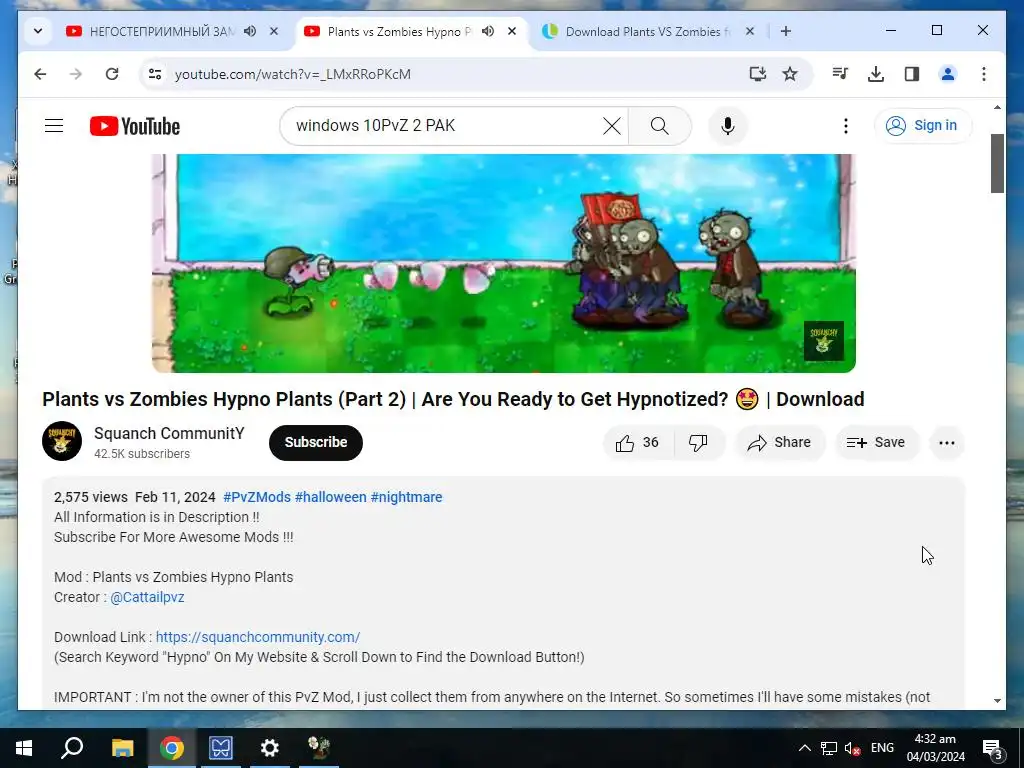Reload the current YouTube page
Screen dimensions: 1024x768
coord(112,74)
